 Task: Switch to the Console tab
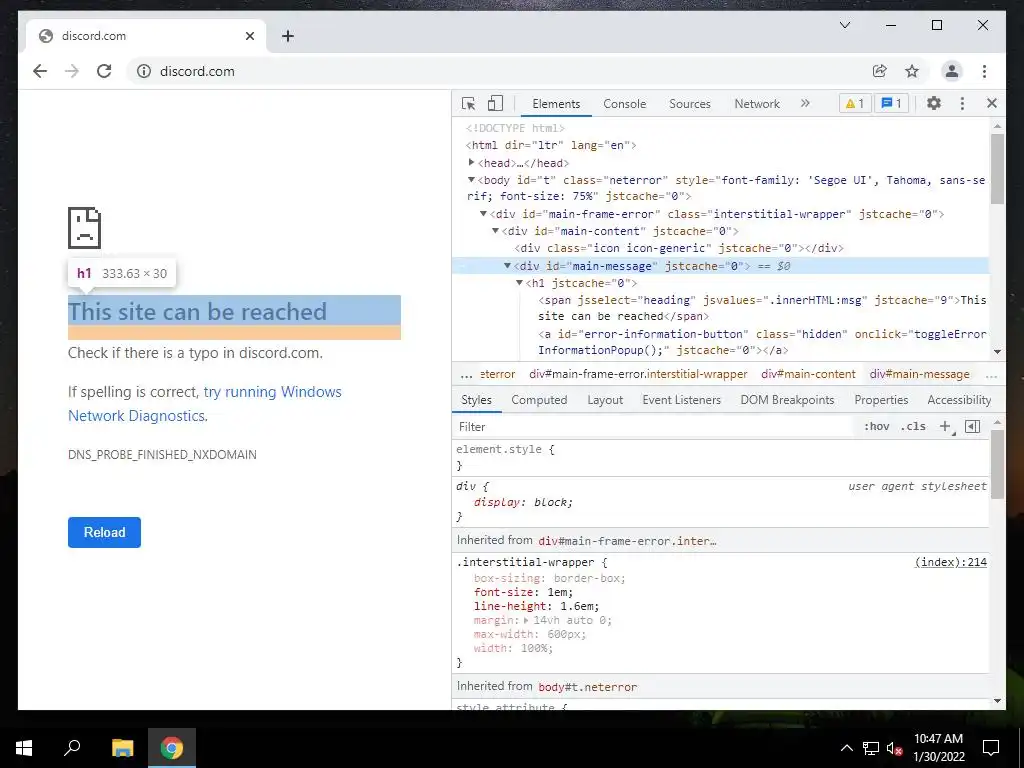click(624, 104)
